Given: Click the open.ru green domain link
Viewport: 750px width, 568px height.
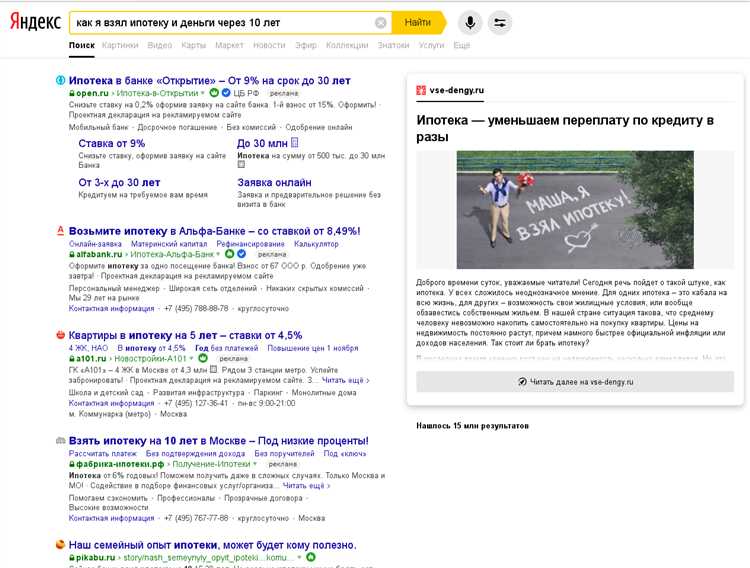Looking at the screenshot, I should (x=92, y=93).
